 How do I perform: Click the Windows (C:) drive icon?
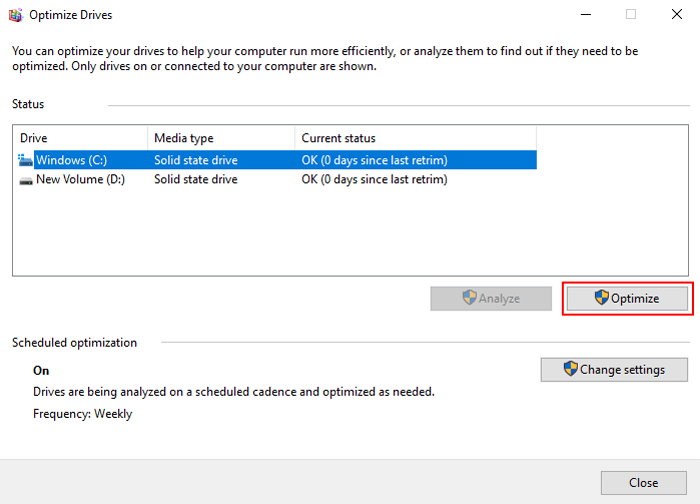pos(25,159)
